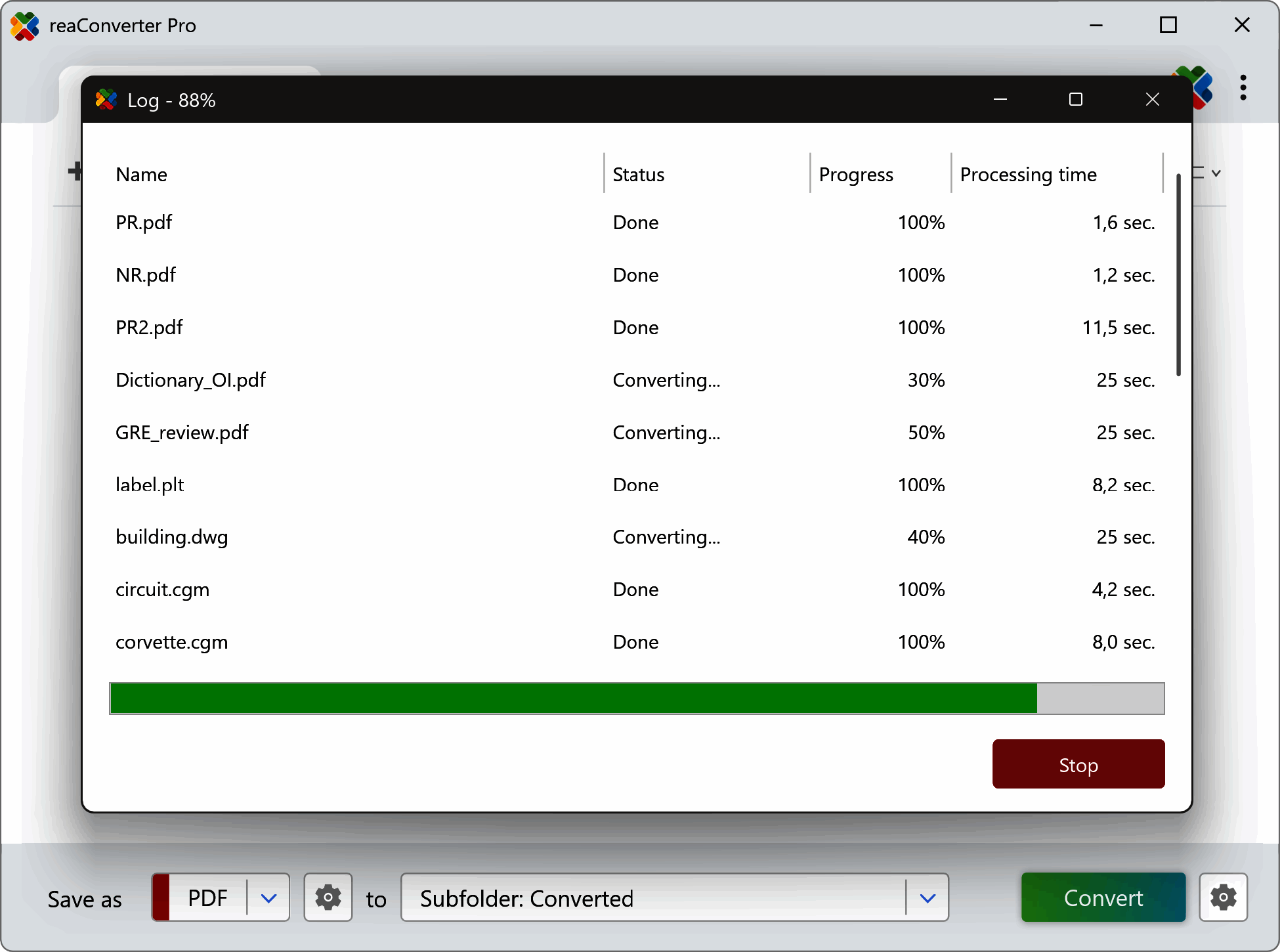The width and height of the screenshot is (1280, 952).
Task: Minimize the Log window
Action: 1000,99
